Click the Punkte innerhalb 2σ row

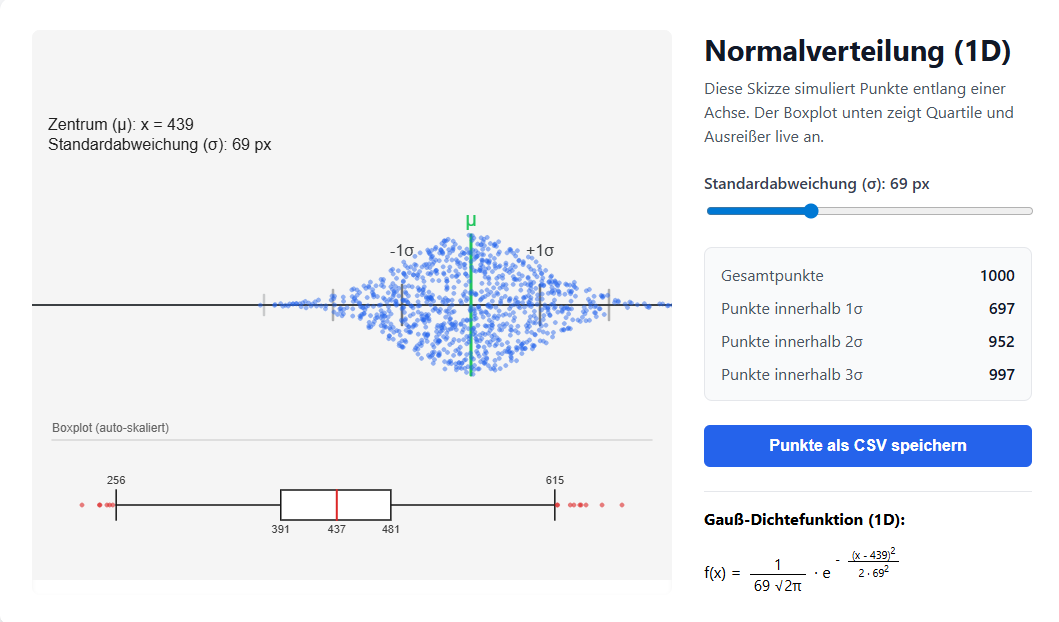click(x=867, y=342)
